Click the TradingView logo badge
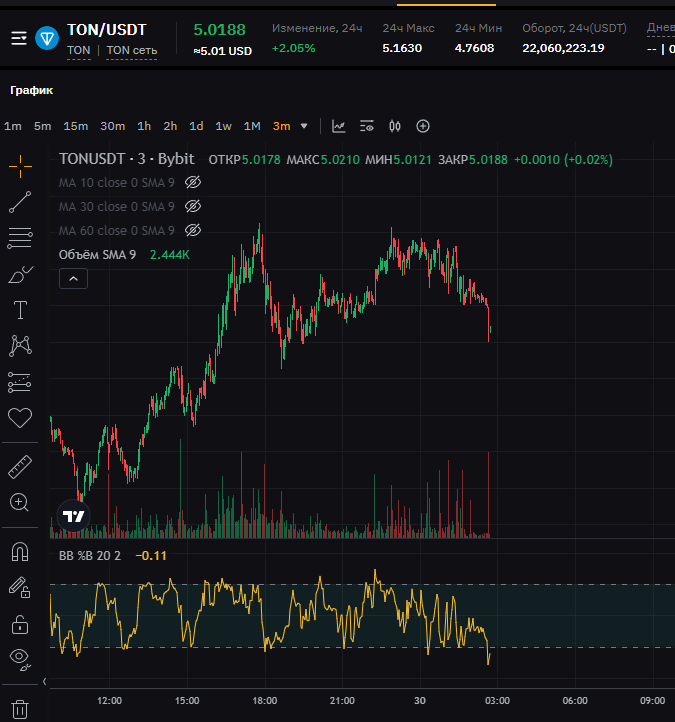This screenshot has width=675, height=722. coord(73,516)
